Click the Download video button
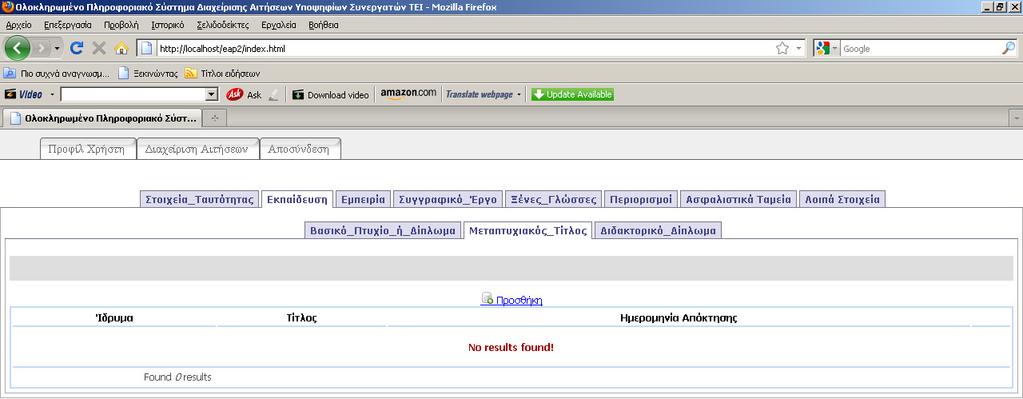1023x399 pixels. (331, 95)
